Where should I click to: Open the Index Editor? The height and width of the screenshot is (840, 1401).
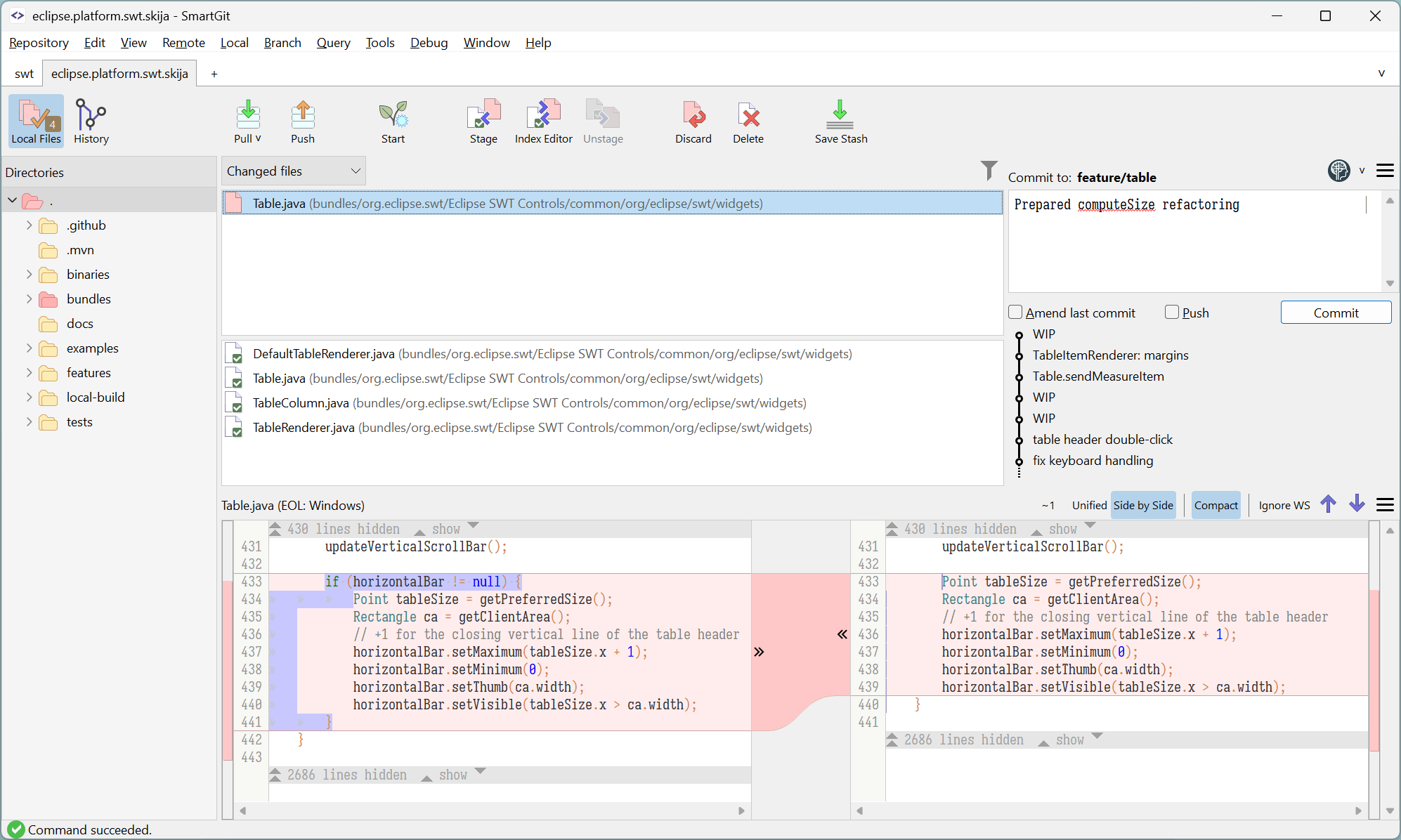pos(542,121)
